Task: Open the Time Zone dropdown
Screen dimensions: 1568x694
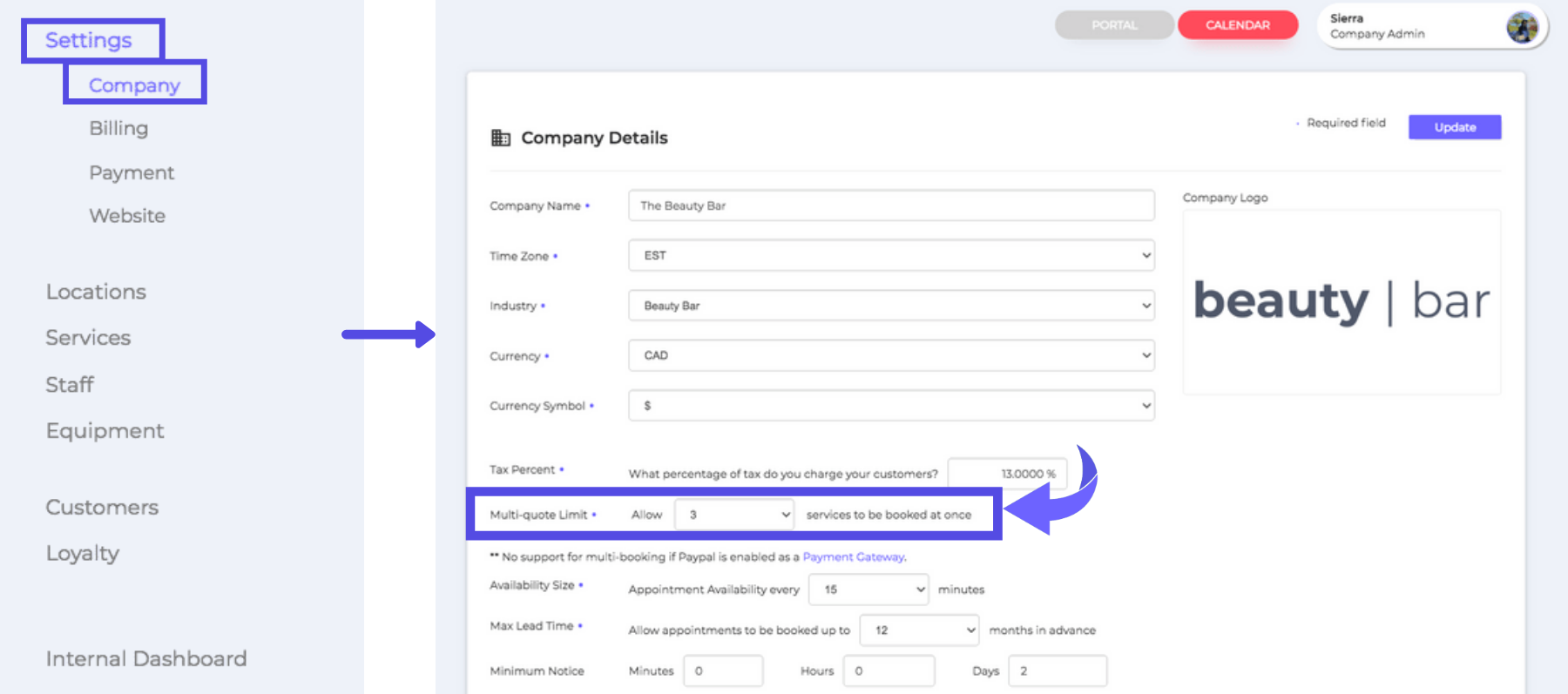Action: pyautogui.click(x=891, y=255)
